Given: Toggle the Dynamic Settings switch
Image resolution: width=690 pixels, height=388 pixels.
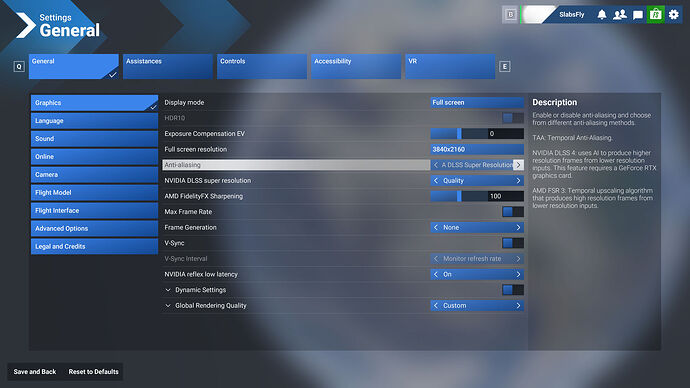Looking at the screenshot, I should (513, 290).
